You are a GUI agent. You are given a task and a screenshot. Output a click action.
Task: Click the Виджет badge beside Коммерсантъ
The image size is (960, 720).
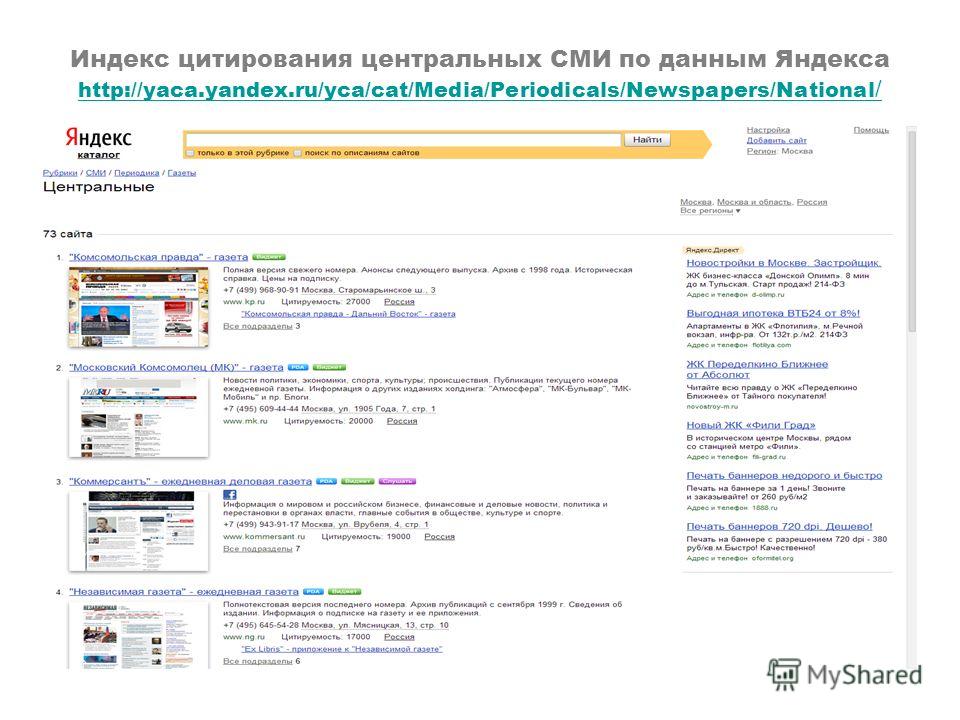point(358,481)
